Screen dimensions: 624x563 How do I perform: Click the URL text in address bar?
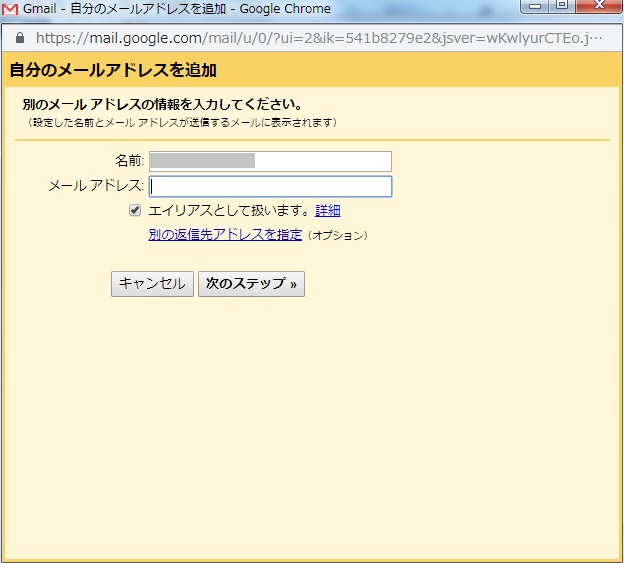319,38
